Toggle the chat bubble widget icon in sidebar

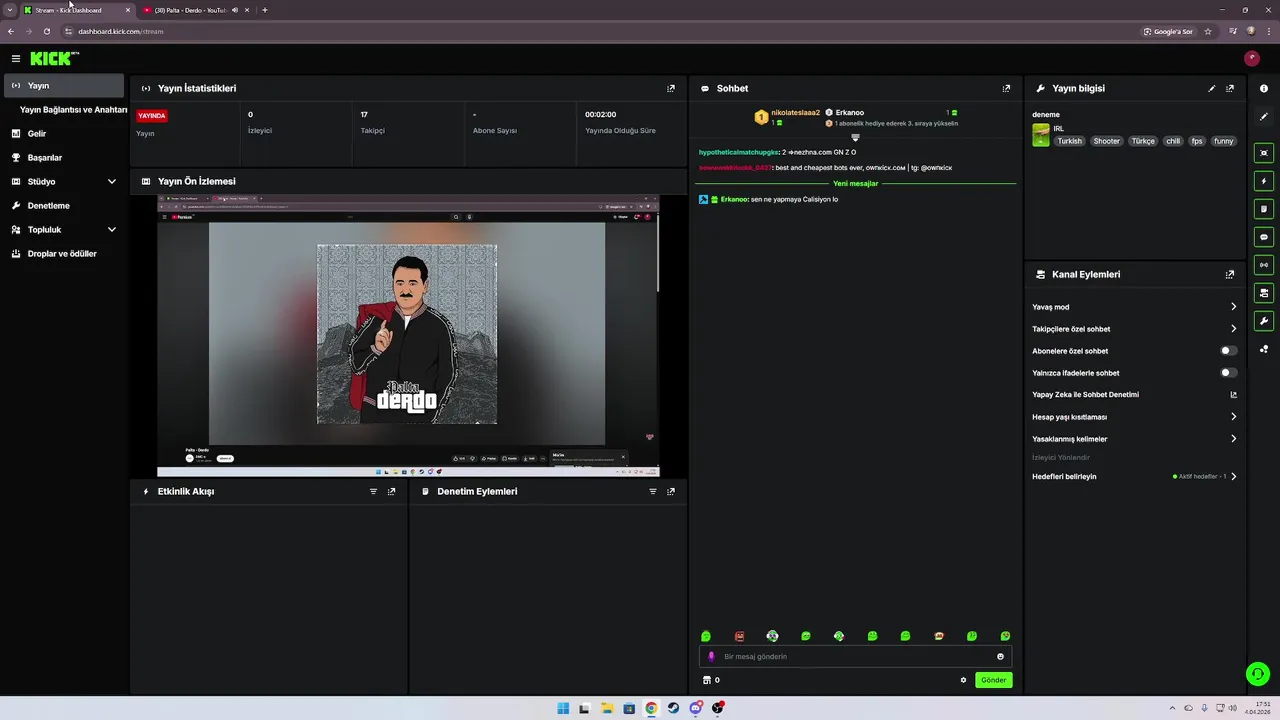[x=1264, y=237]
